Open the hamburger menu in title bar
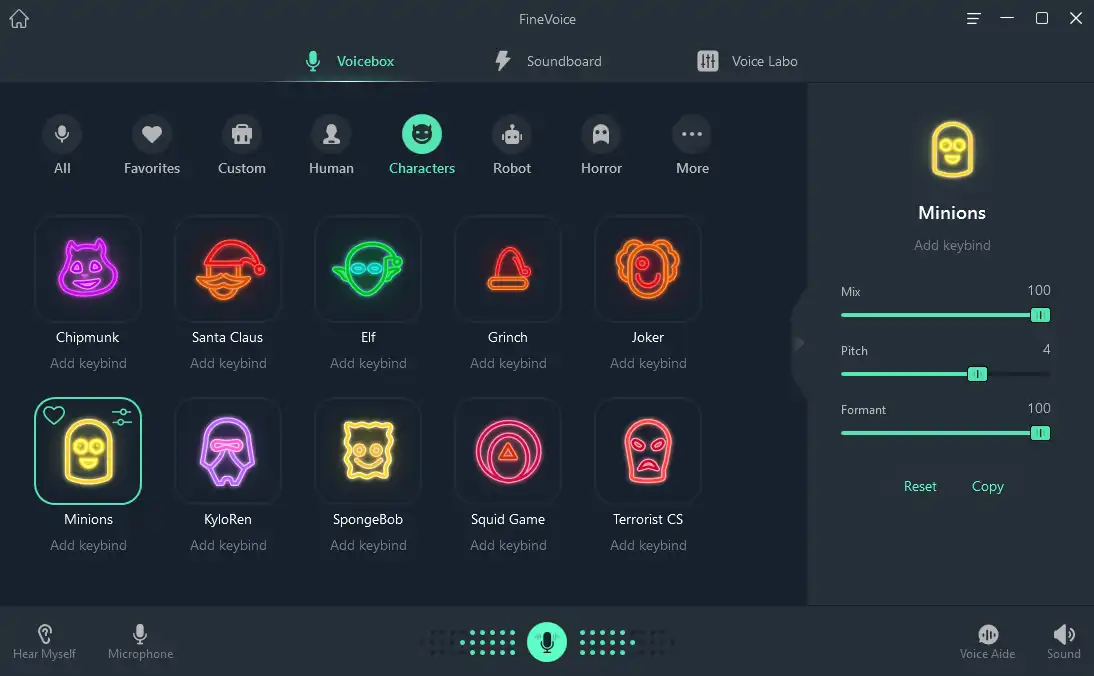Screen dimensions: 1094x676 973,19
